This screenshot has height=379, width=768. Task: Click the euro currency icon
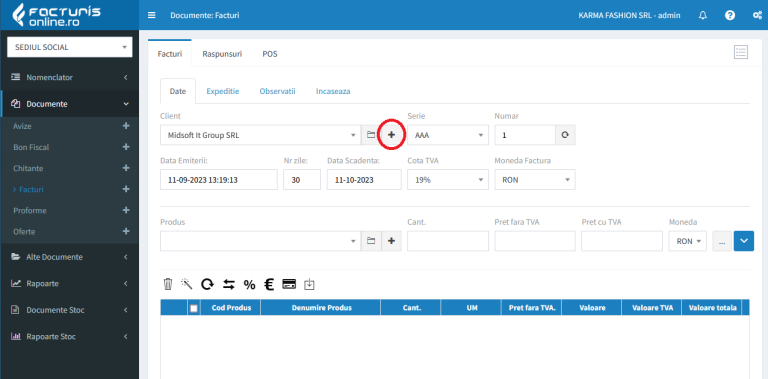coord(269,284)
